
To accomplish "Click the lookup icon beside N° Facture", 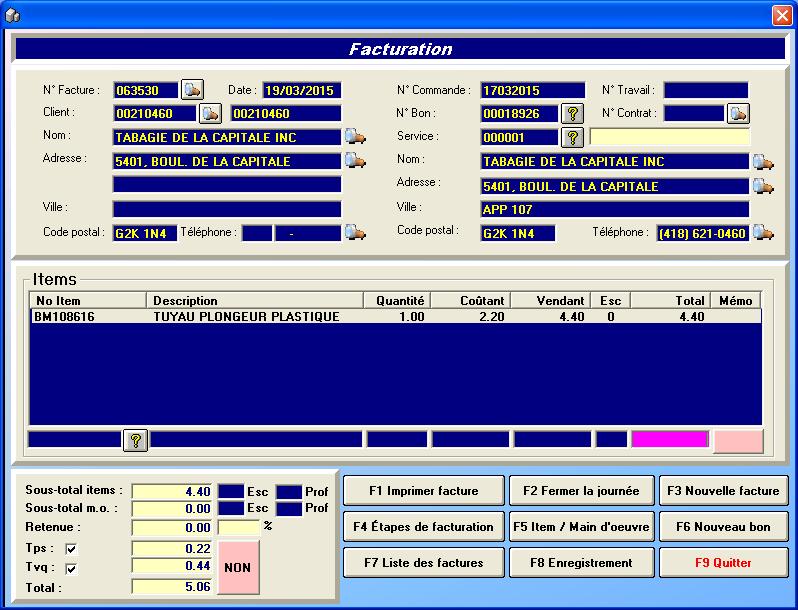I will (x=191, y=90).
